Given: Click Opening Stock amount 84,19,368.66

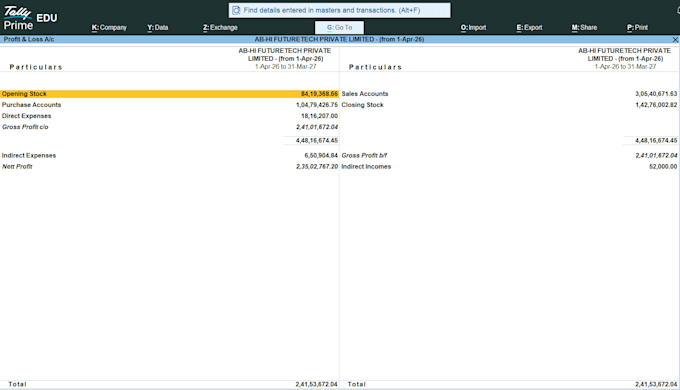Looking at the screenshot, I should click(319, 94).
